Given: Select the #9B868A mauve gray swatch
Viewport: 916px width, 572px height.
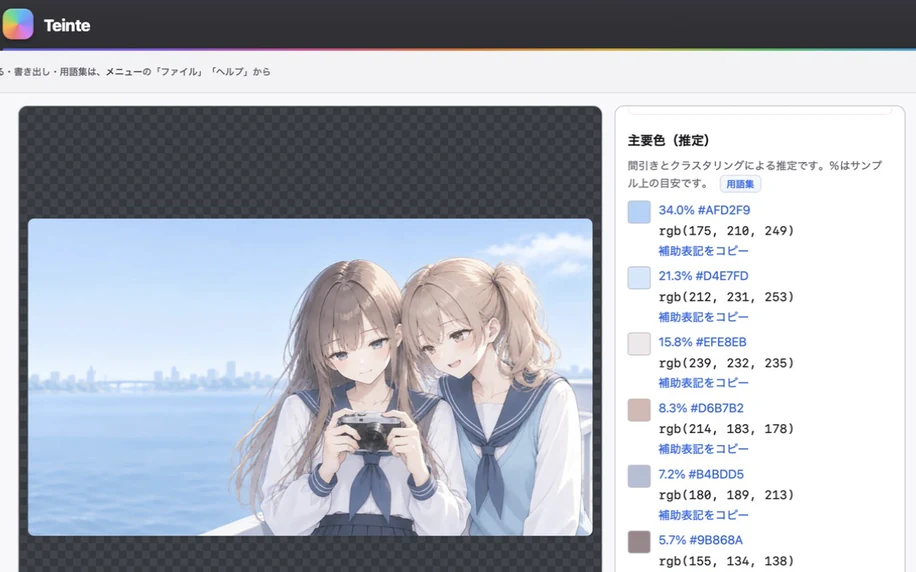Looking at the screenshot, I should 639,542.
